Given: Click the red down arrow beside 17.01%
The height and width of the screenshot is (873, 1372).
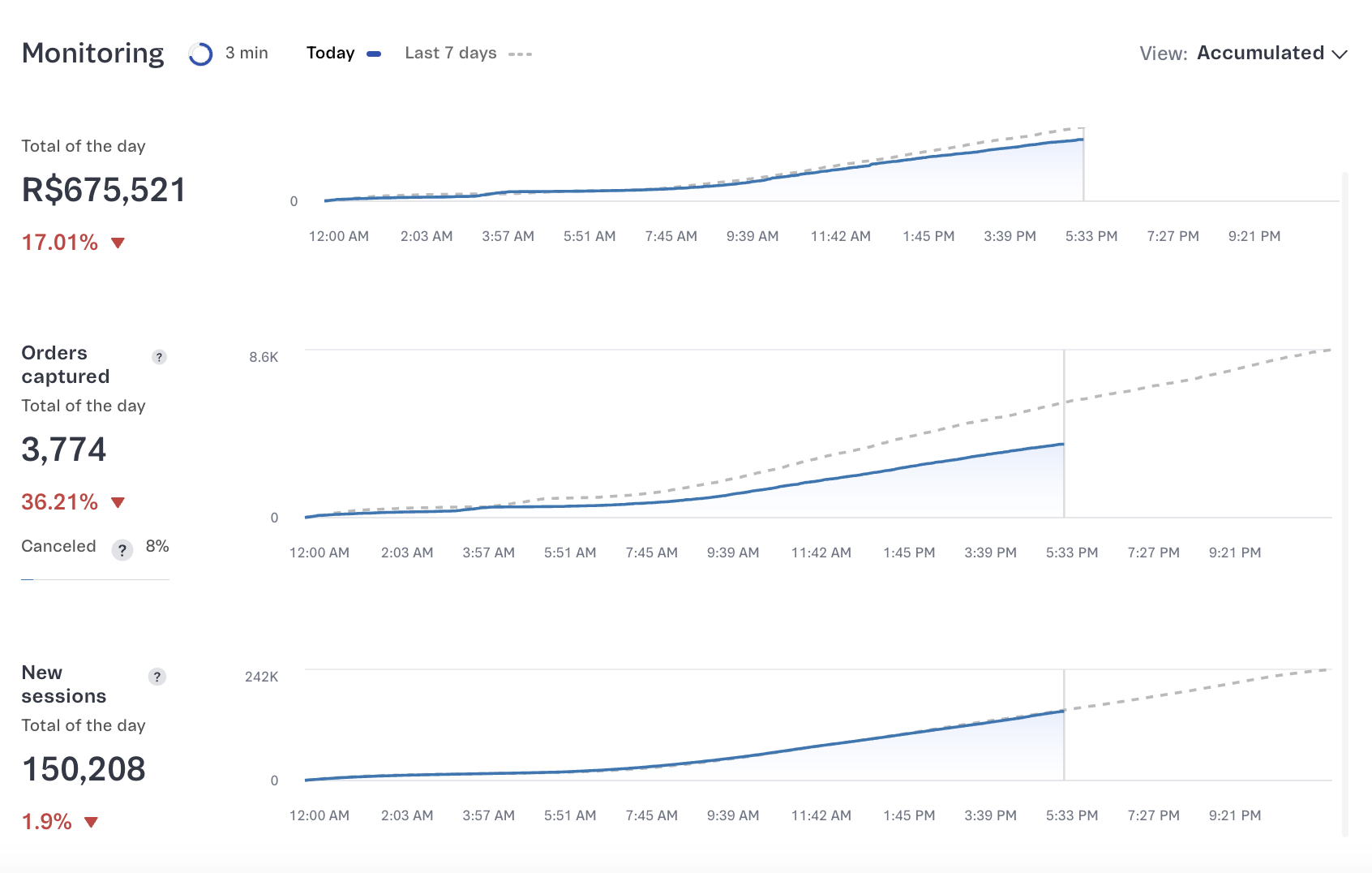Looking at the screenshot, I should click(x=118, y=243).
